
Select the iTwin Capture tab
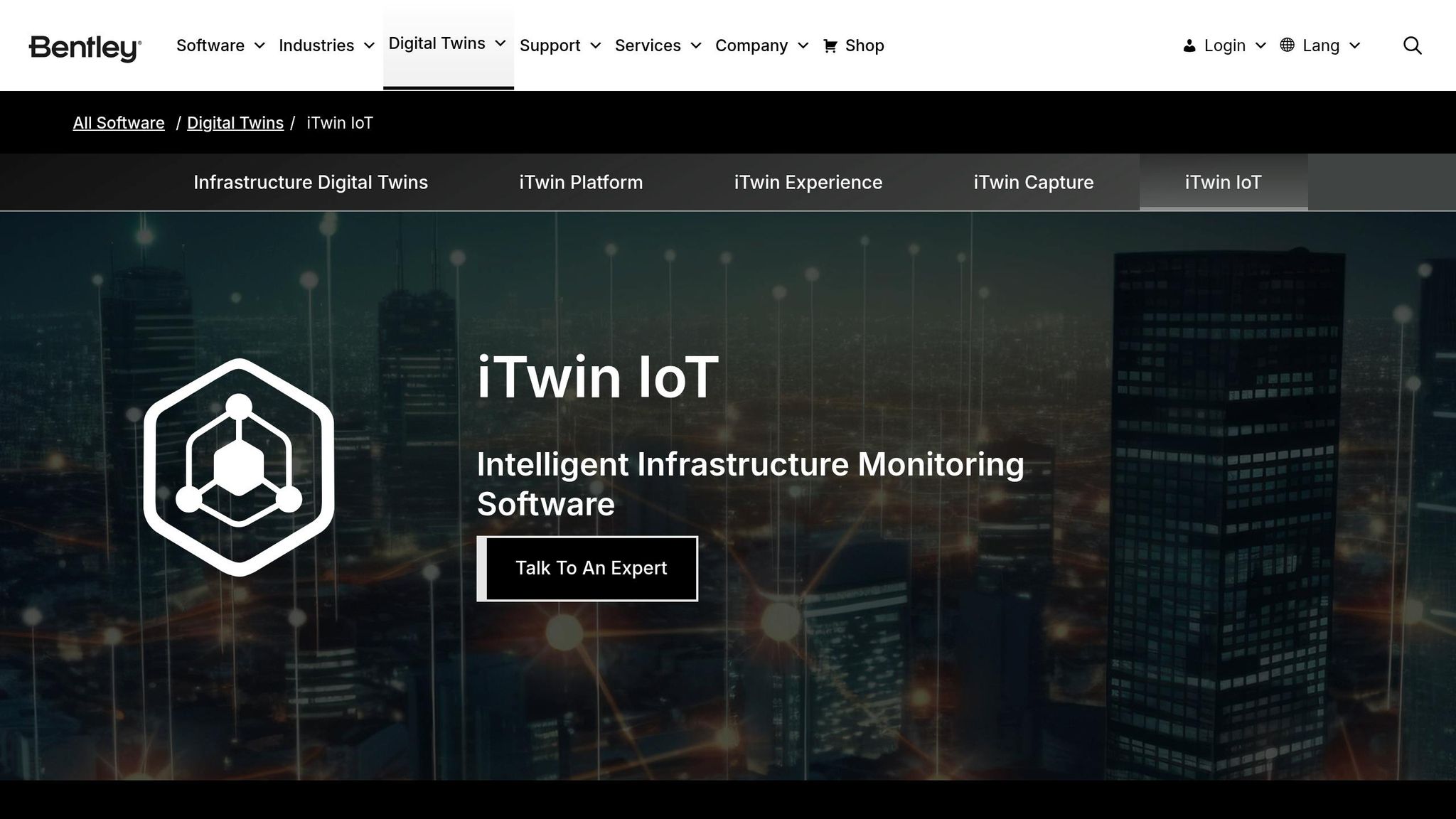pyautogui.click(x=1032, y=182)
